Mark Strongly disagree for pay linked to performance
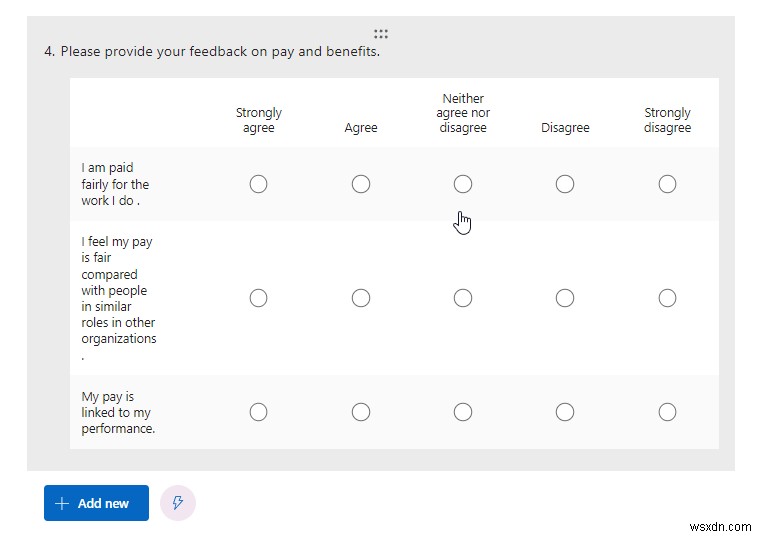Screen dimensions: 763x537 [667, 412]
